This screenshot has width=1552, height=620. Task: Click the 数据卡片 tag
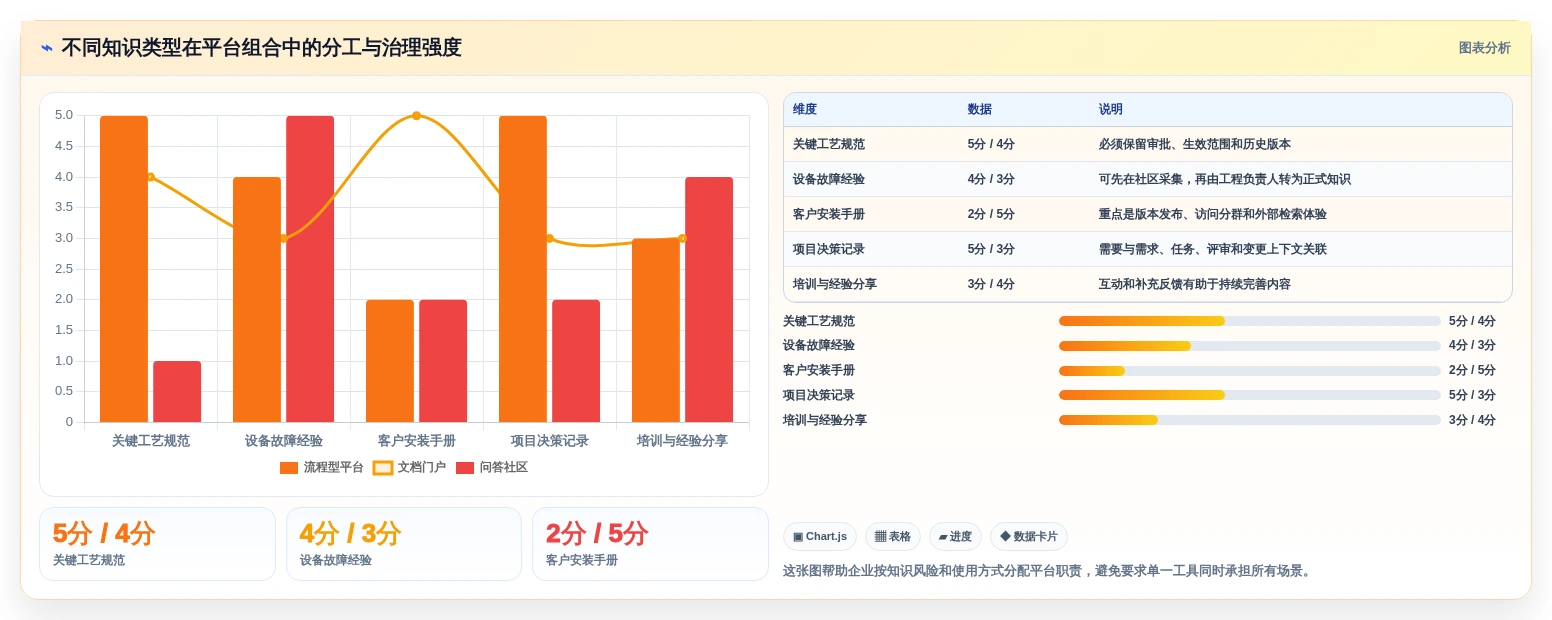tap(1029, 536)
